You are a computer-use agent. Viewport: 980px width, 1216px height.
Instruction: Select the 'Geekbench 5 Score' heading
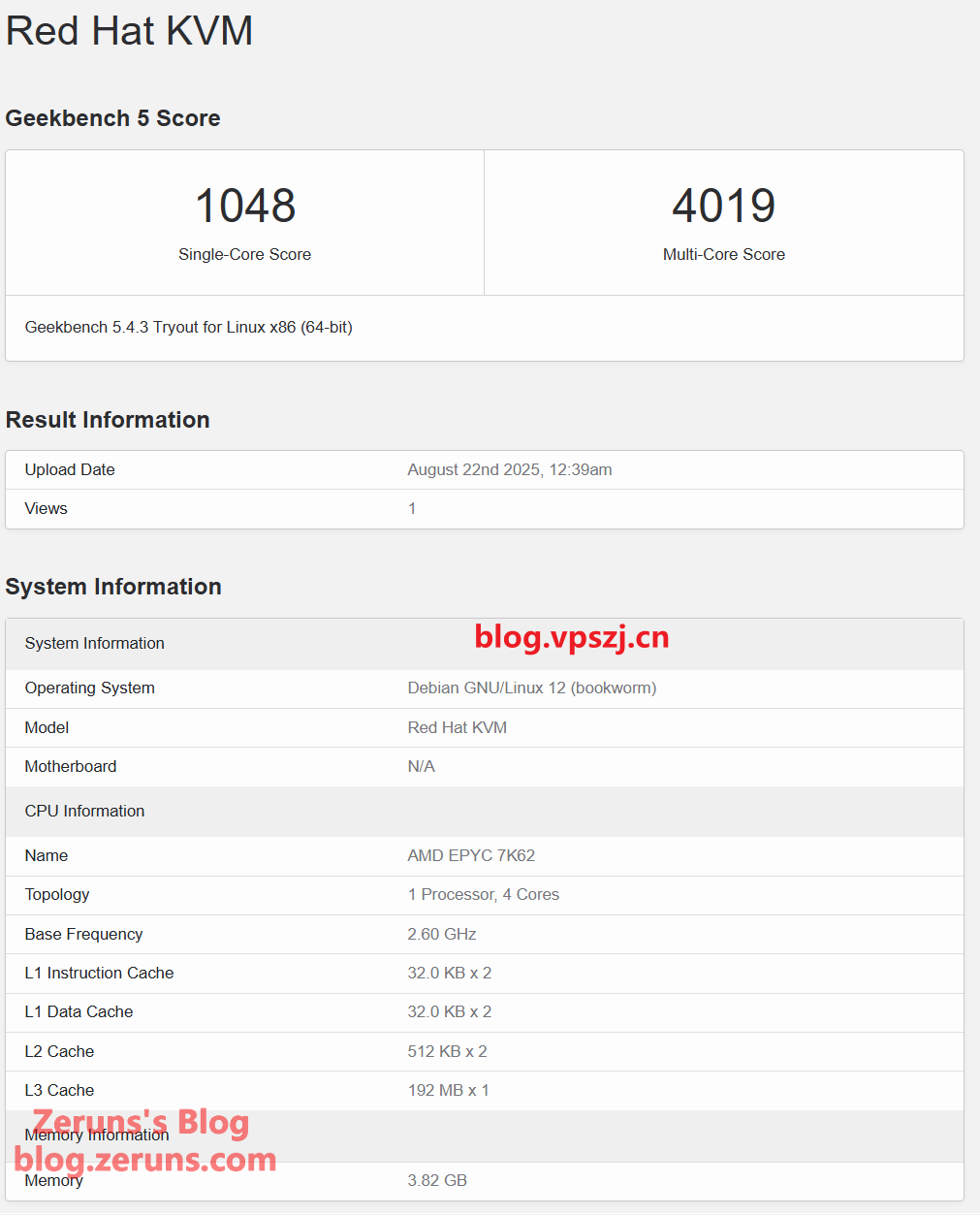[x=112, y=118]
